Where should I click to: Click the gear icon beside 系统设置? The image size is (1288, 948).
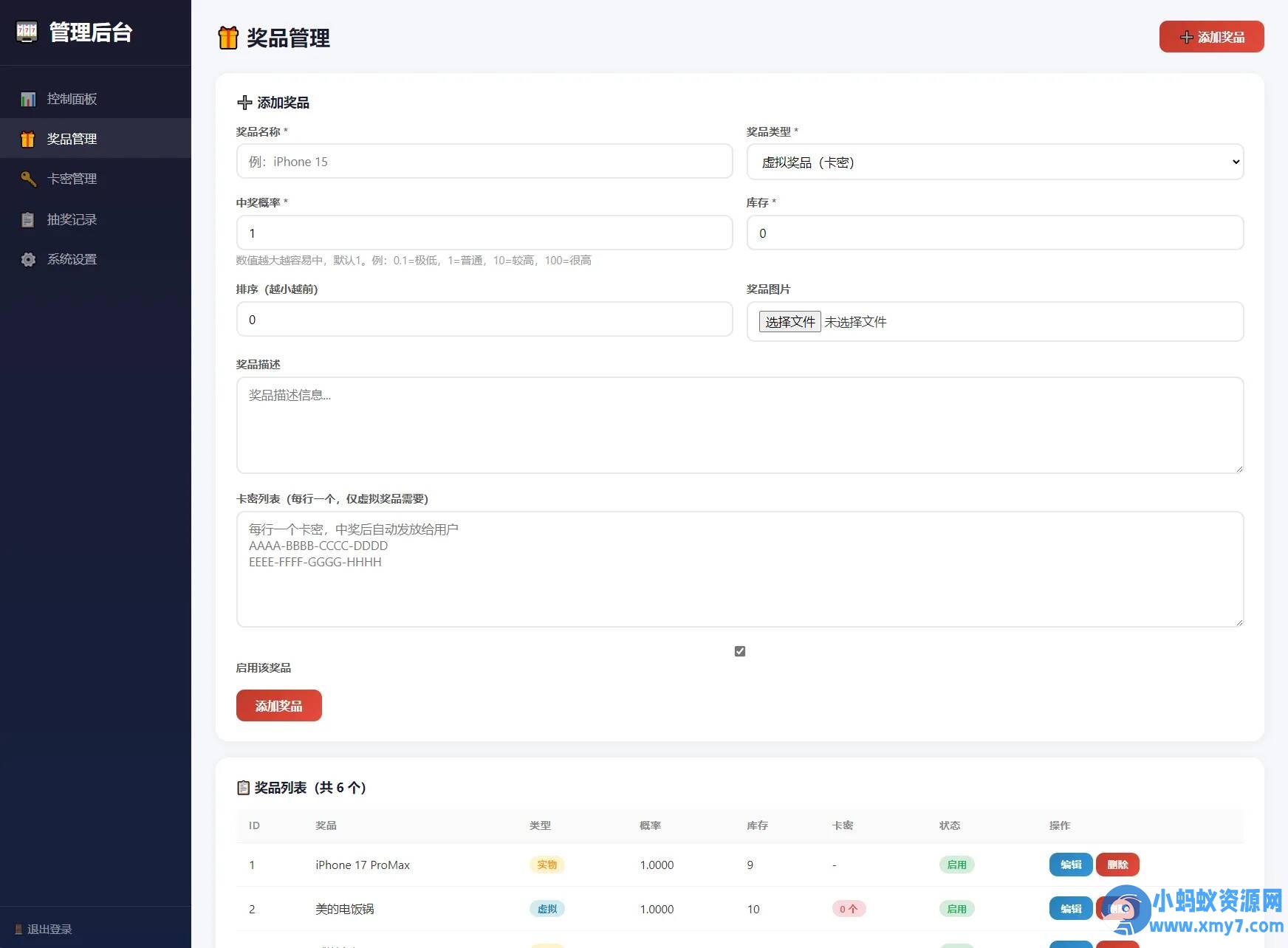coord(27,259)
